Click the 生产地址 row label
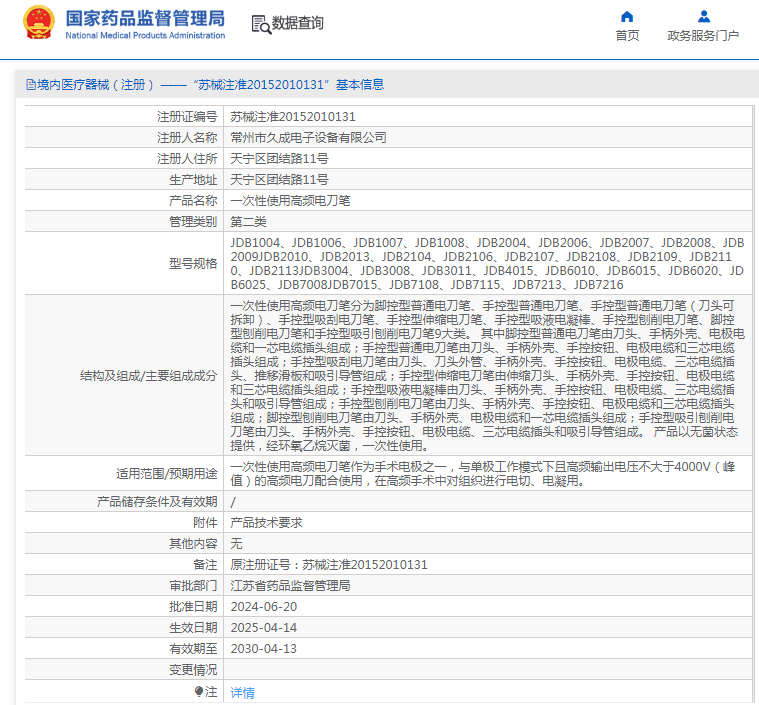The image size is (759, 705). pyautogui.click(x=193, y=180)
